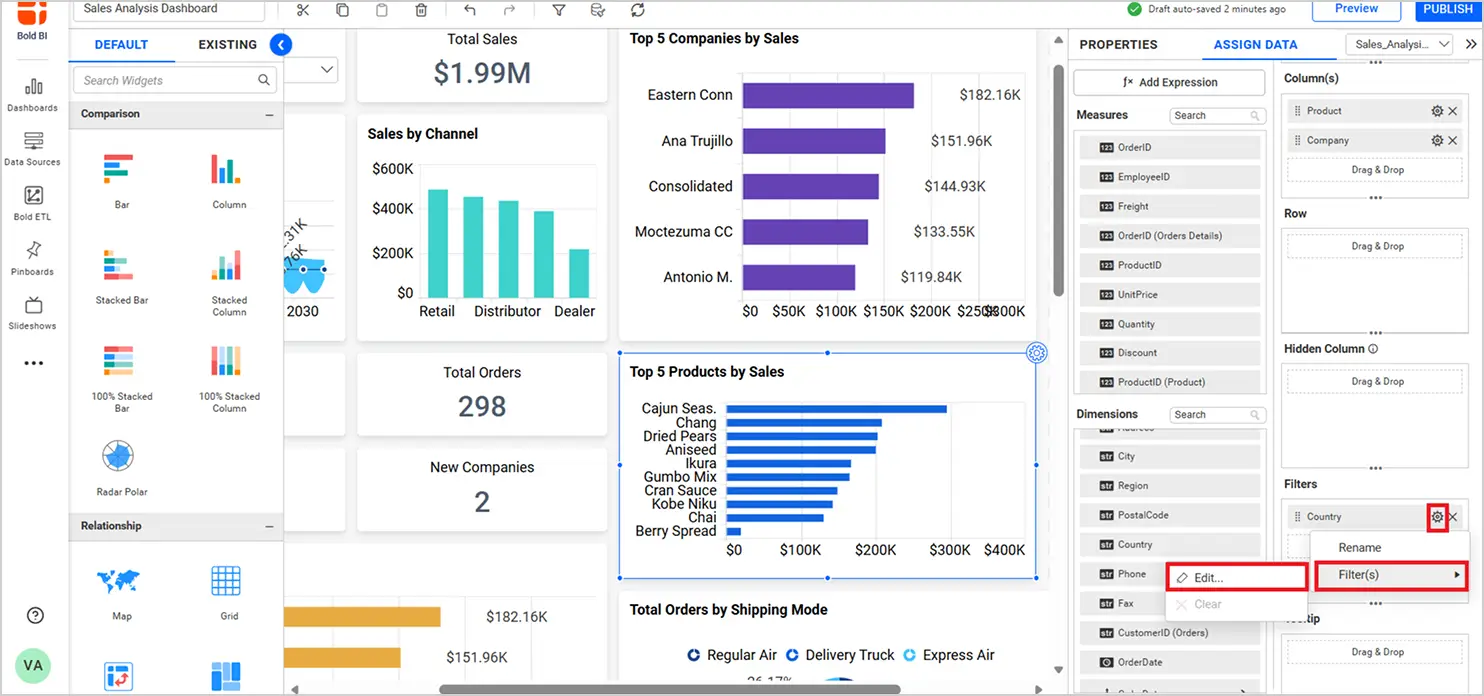The width and height of the screenshot is (1484, 696).
Task: Undo the last action
Action: click(470, 10)
